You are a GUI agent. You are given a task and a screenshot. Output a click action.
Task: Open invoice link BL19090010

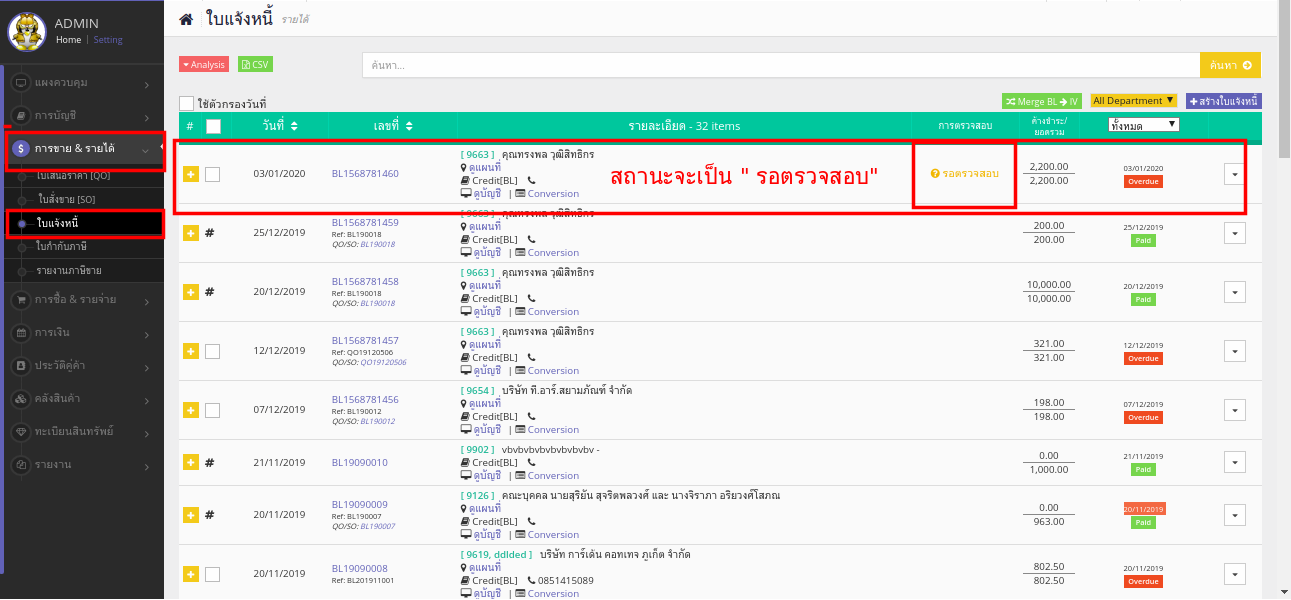360,463
